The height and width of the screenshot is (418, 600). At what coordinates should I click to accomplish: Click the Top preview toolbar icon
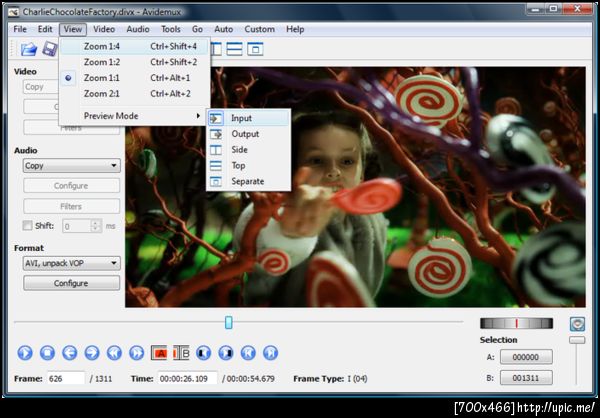click(234, 49)
